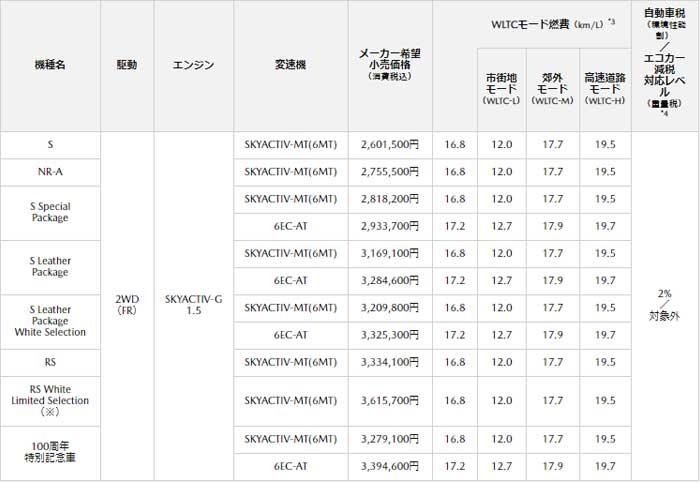The width and height of the screenshot is (700, 483).
Task: Click SKYACTIV-MT(6MT) in the 2,601,500円 row
Action: (291, 145)
